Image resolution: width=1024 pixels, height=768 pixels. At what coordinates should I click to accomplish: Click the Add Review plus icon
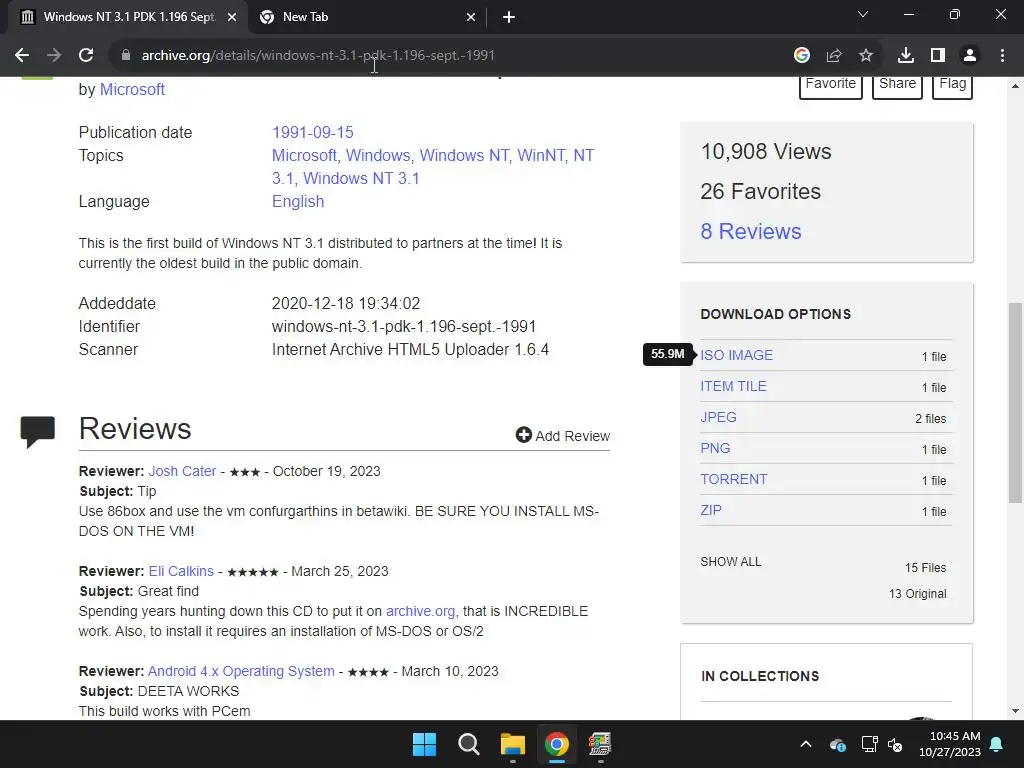pos(524,435)
